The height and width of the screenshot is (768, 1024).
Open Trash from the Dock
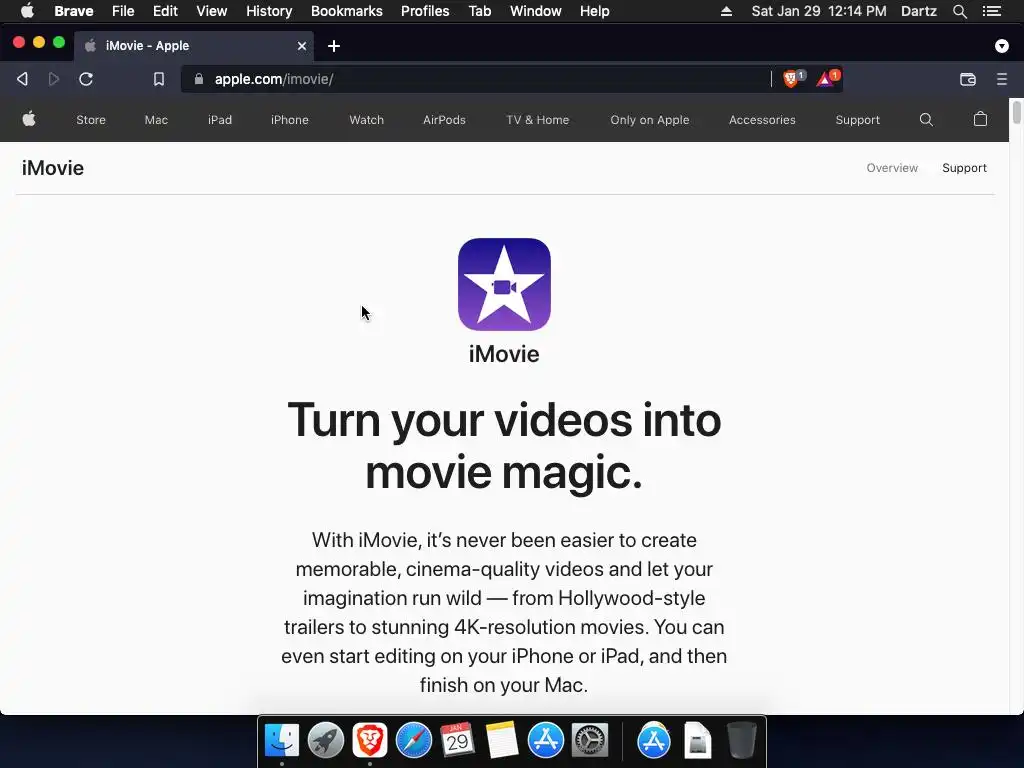742,741
